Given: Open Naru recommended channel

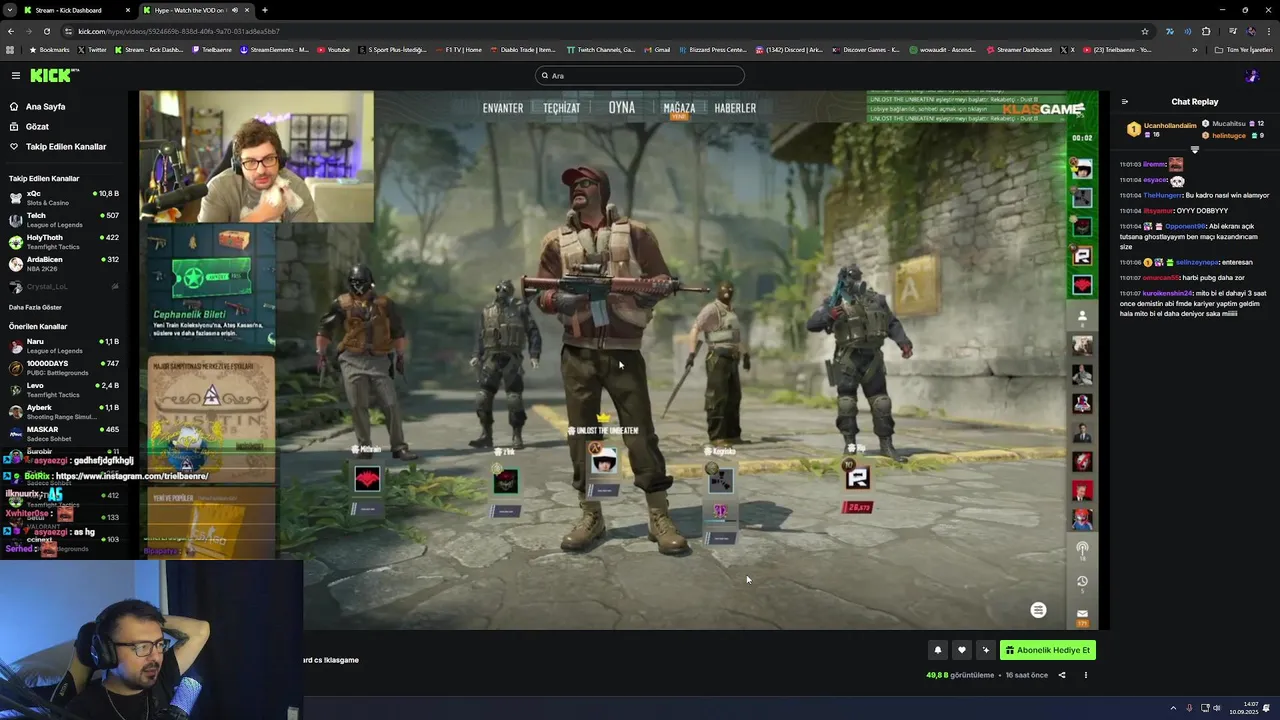Looking at the screenshot, I should click(64, 345).
